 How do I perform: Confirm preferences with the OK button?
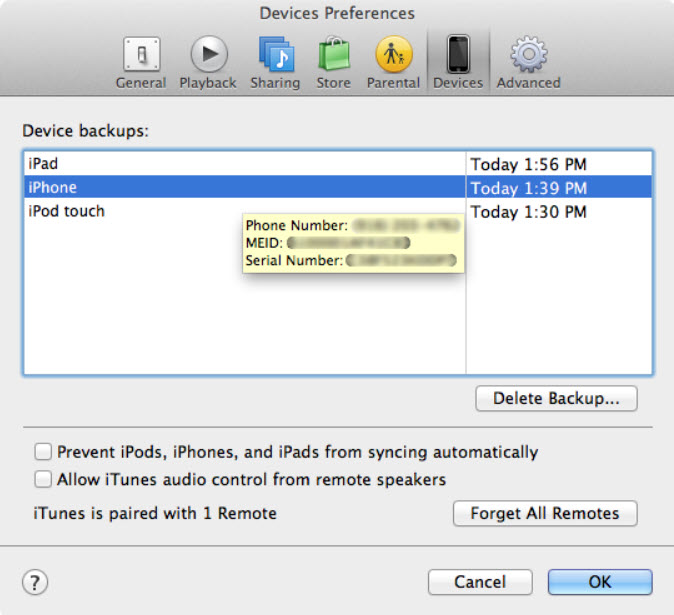coord(600,582)
